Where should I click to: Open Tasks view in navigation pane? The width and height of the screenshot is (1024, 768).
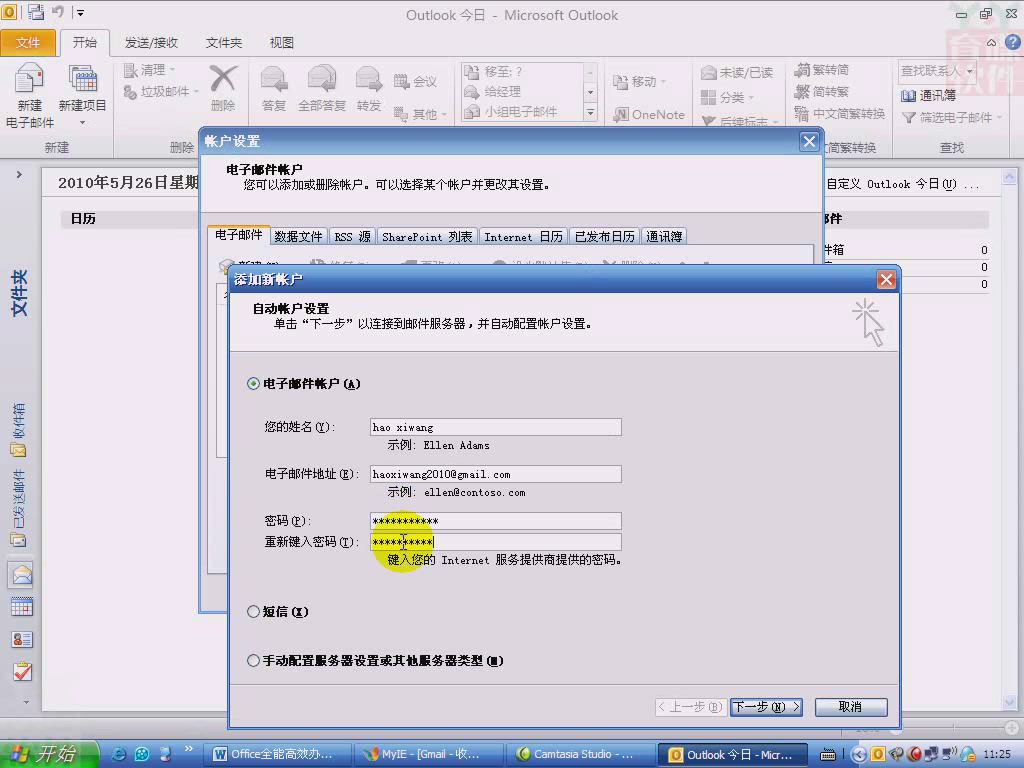point(22,671)
